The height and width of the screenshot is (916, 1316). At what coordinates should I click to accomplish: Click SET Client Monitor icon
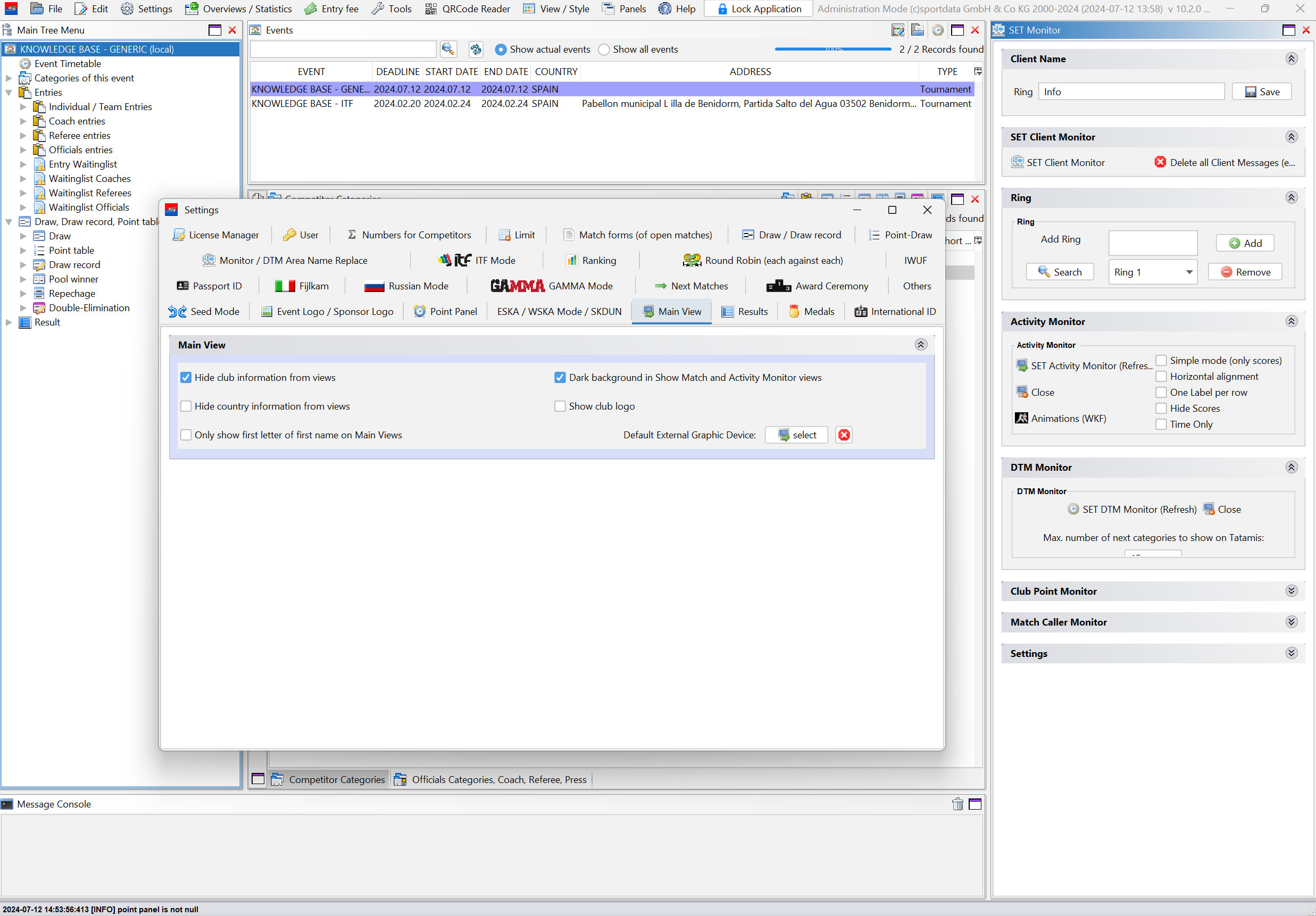click(1018, 162)
